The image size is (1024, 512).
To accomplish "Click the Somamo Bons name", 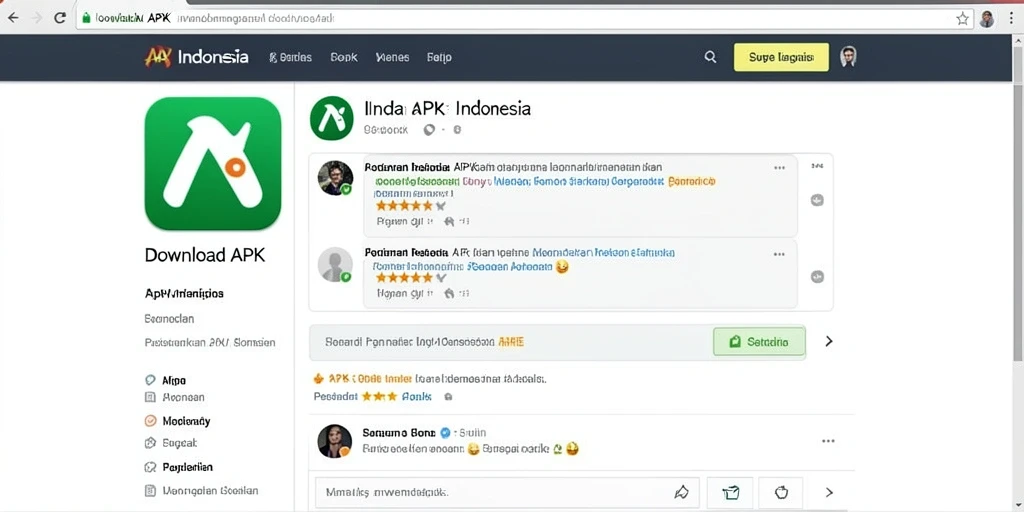I will point(398,432).
